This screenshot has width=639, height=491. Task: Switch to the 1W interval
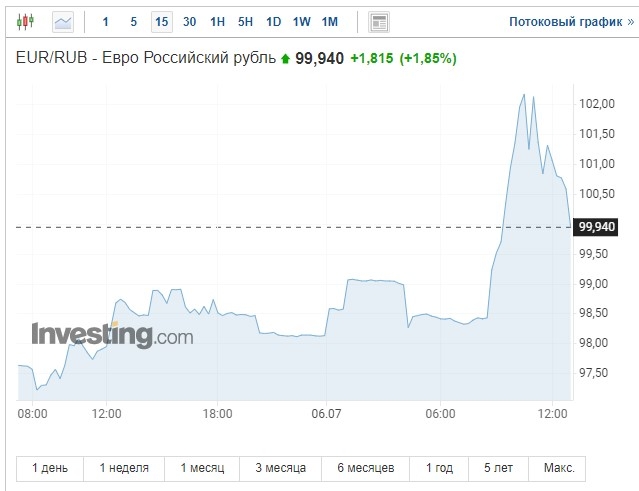(301, 21)
